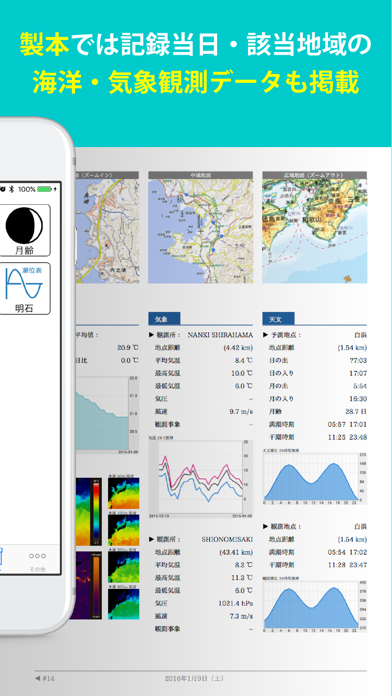392x696 pixels.
Task: Open the 天文潮位 24-hour tide chart
Action: 315,478
